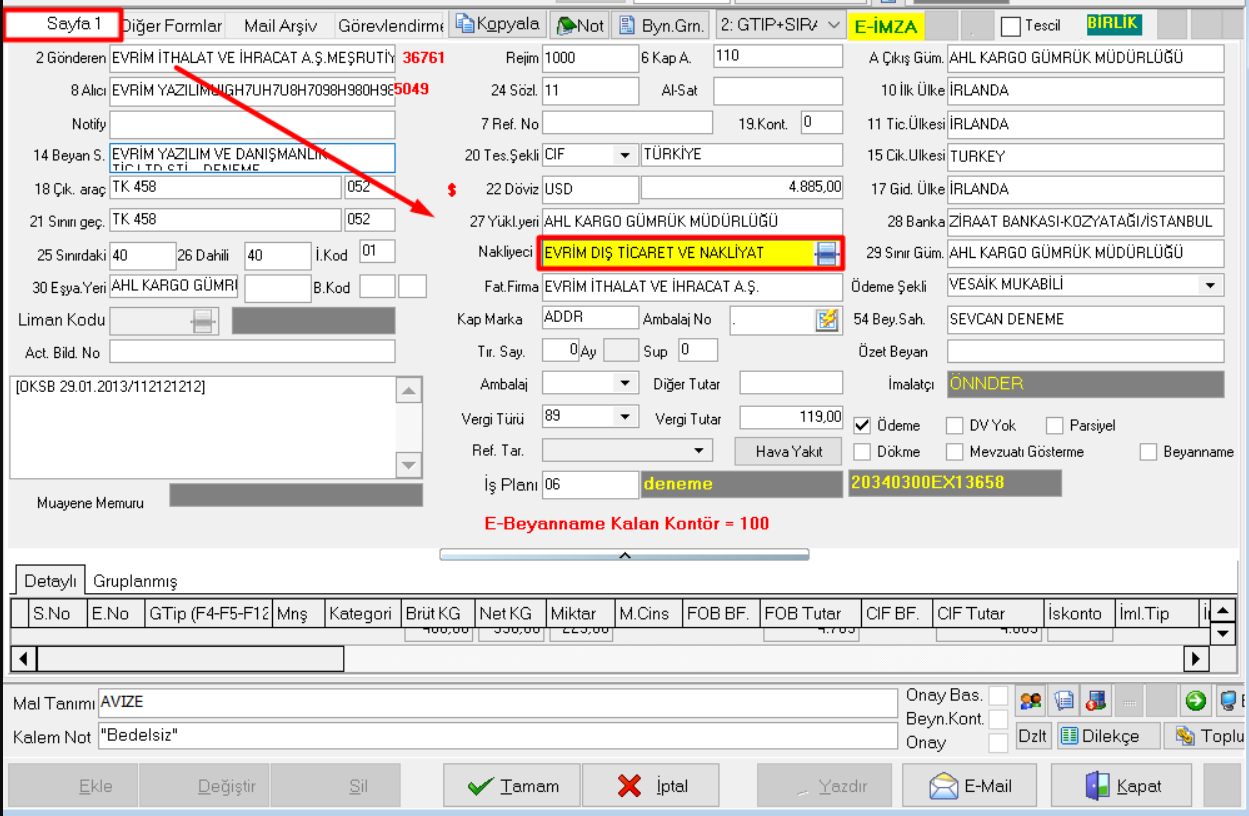The height and width of the screenshot is (816, 1249).
Task: Enable the Parsiyel checkbox
Action: tap(1054, 425)
